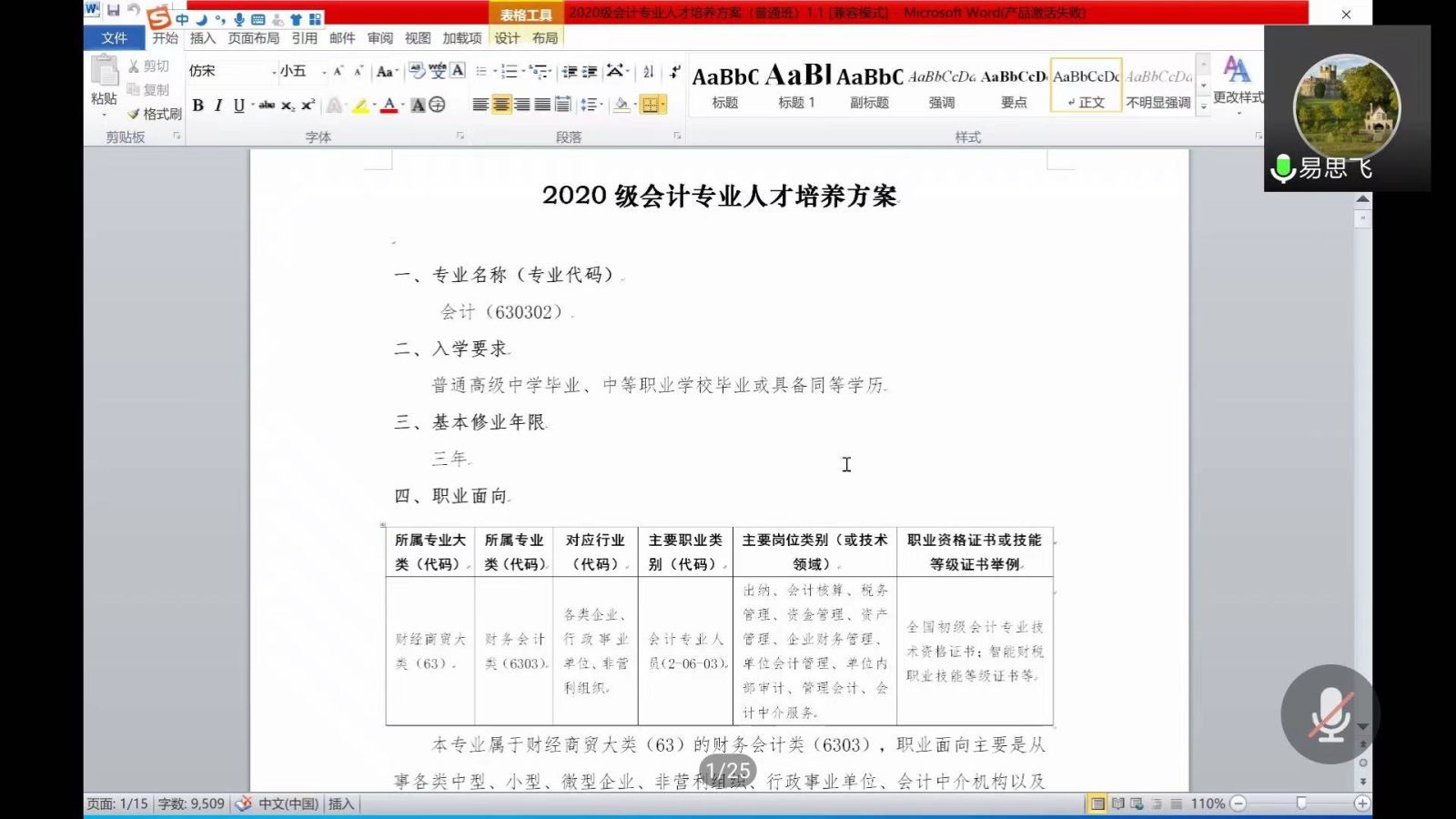Screen dimensions: 1456x819
Task: Click the show/hide paragraph marks icon
Action: pos(674,72)
